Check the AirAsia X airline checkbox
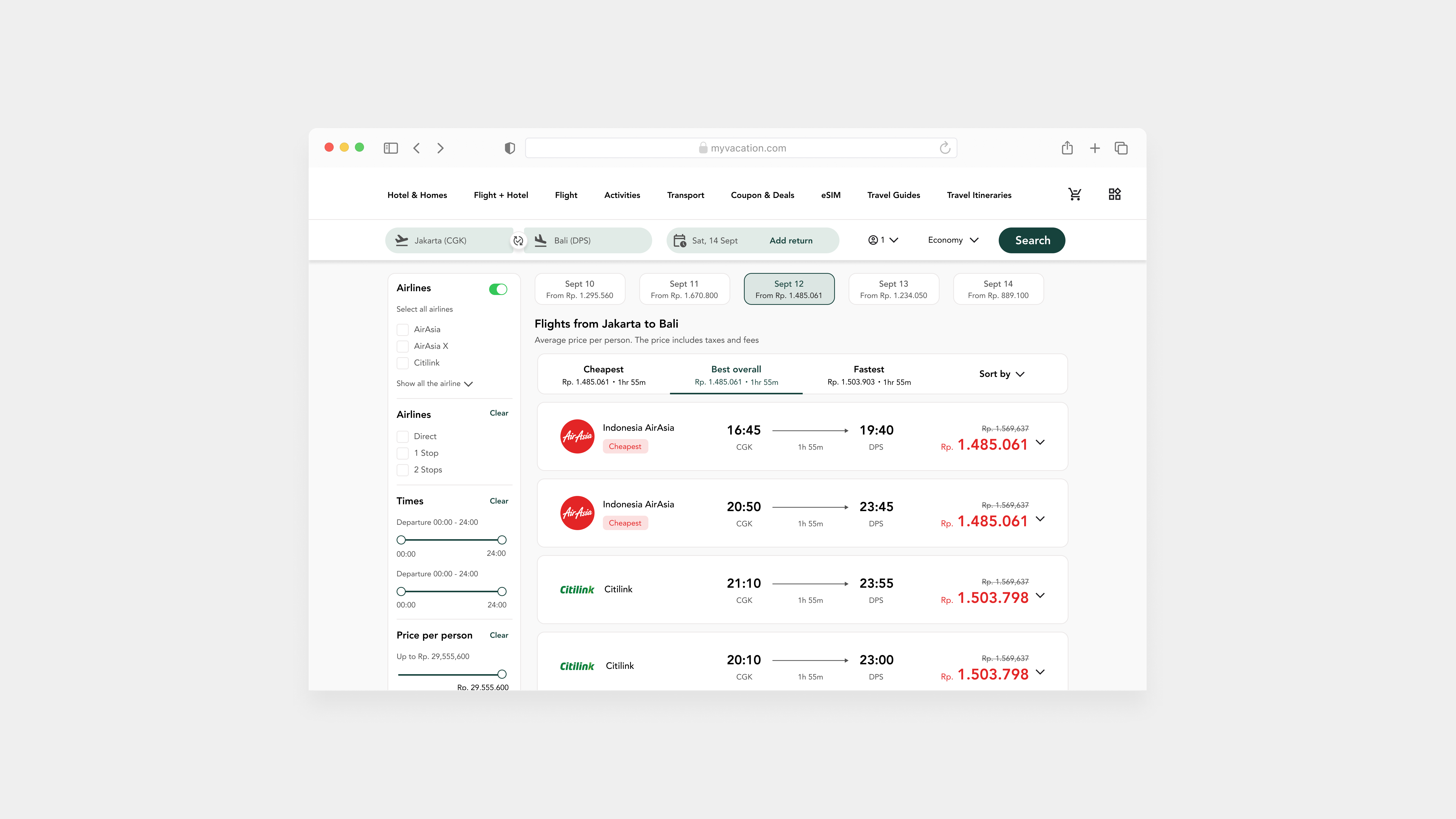1456x819 pixels. coord(402,347)
